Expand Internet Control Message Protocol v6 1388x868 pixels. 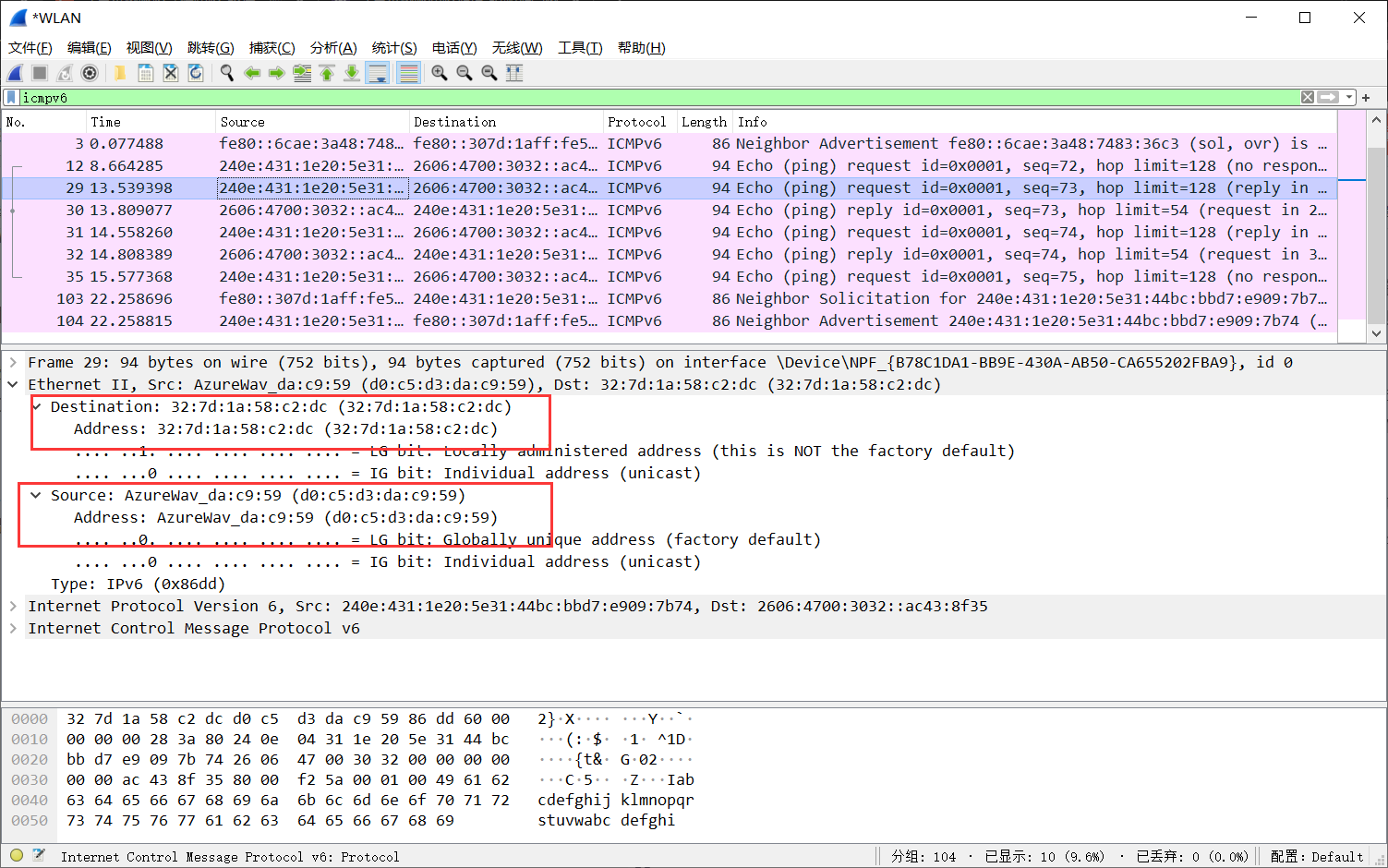[13, 628]
